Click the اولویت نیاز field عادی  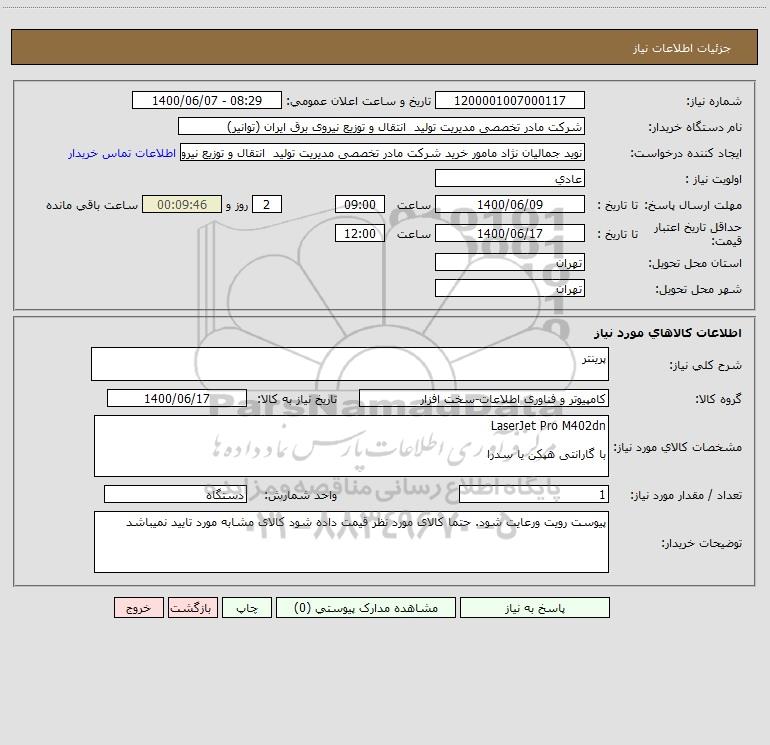510,178
